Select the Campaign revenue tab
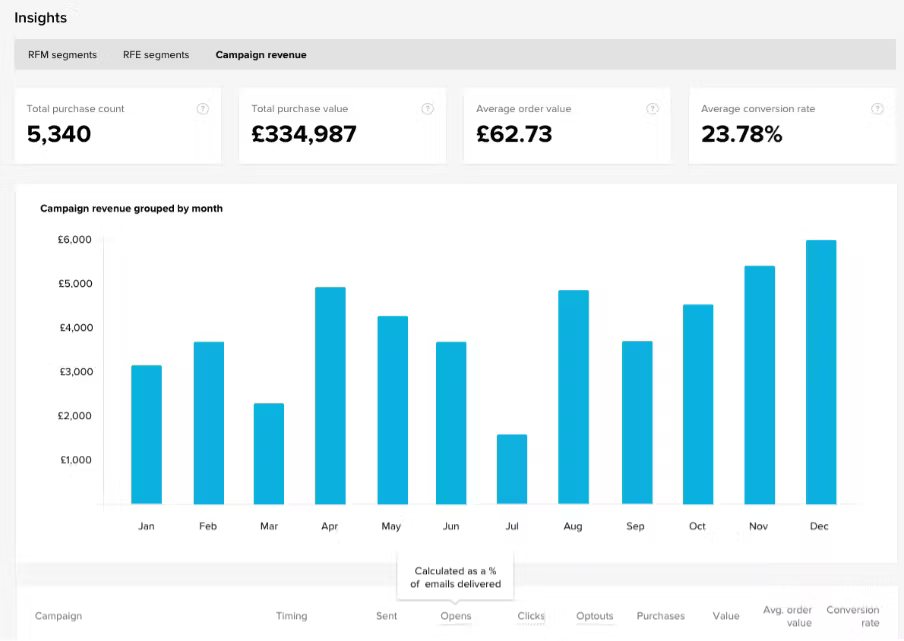904x641 pixels. (261, 55)
